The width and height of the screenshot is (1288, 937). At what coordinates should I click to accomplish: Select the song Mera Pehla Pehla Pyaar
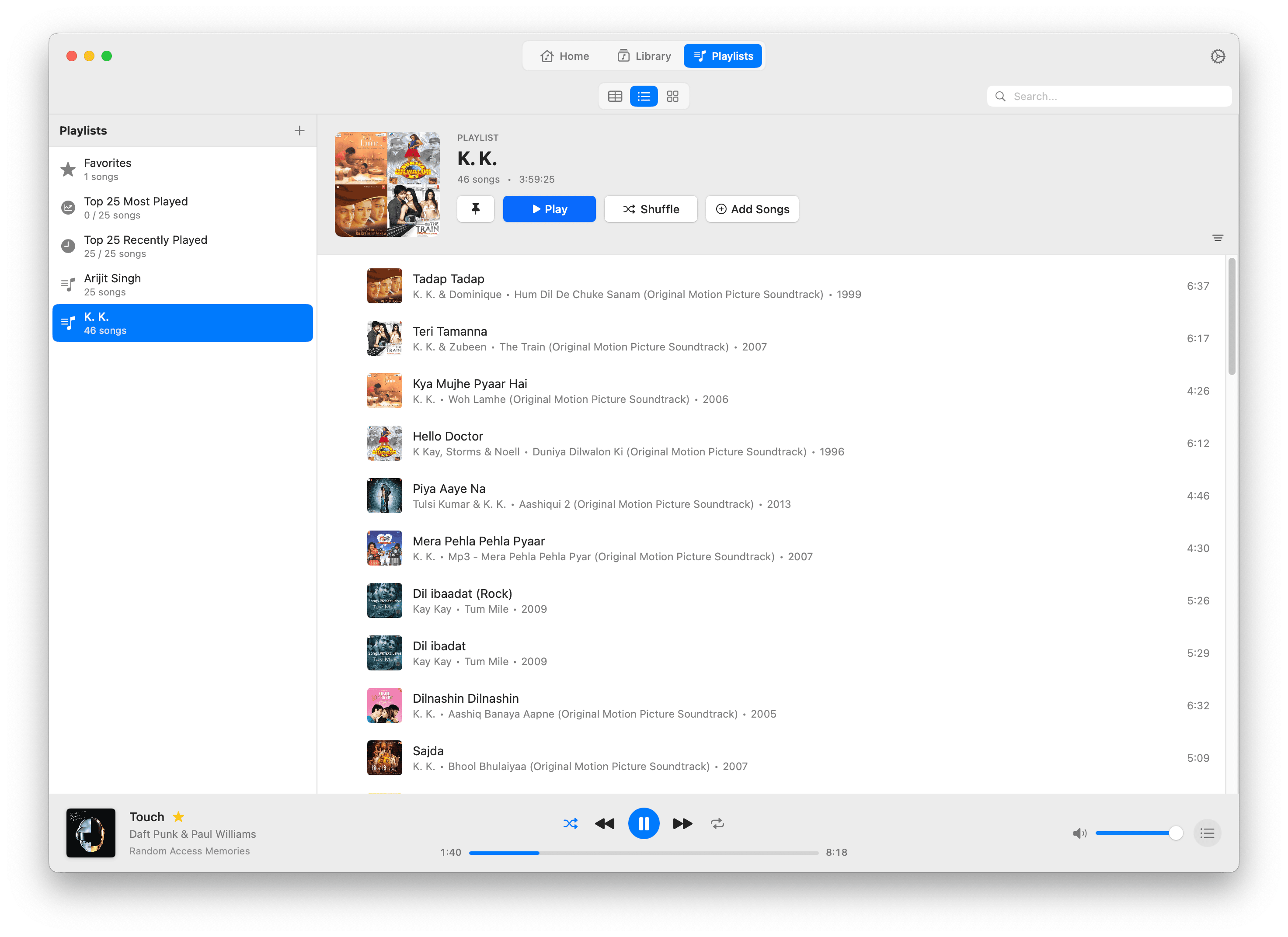pyautogui.click(x=771, y=548)
